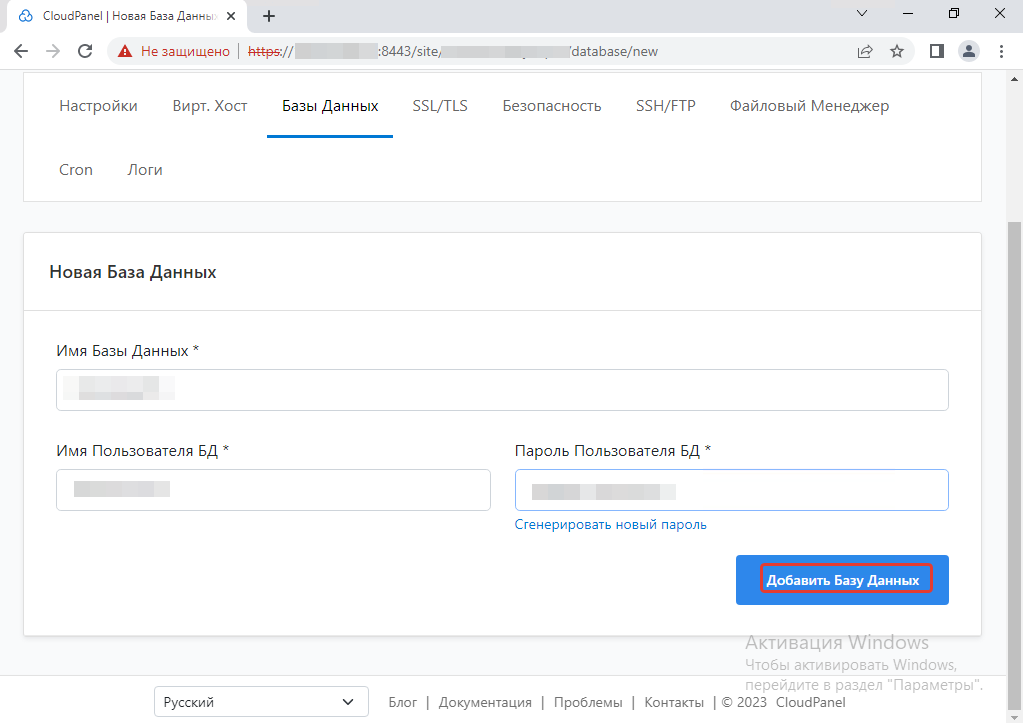The width and height of the screenshot is (1023, 723).
Task: Reload the page with refresh icon
Action: 85,51
